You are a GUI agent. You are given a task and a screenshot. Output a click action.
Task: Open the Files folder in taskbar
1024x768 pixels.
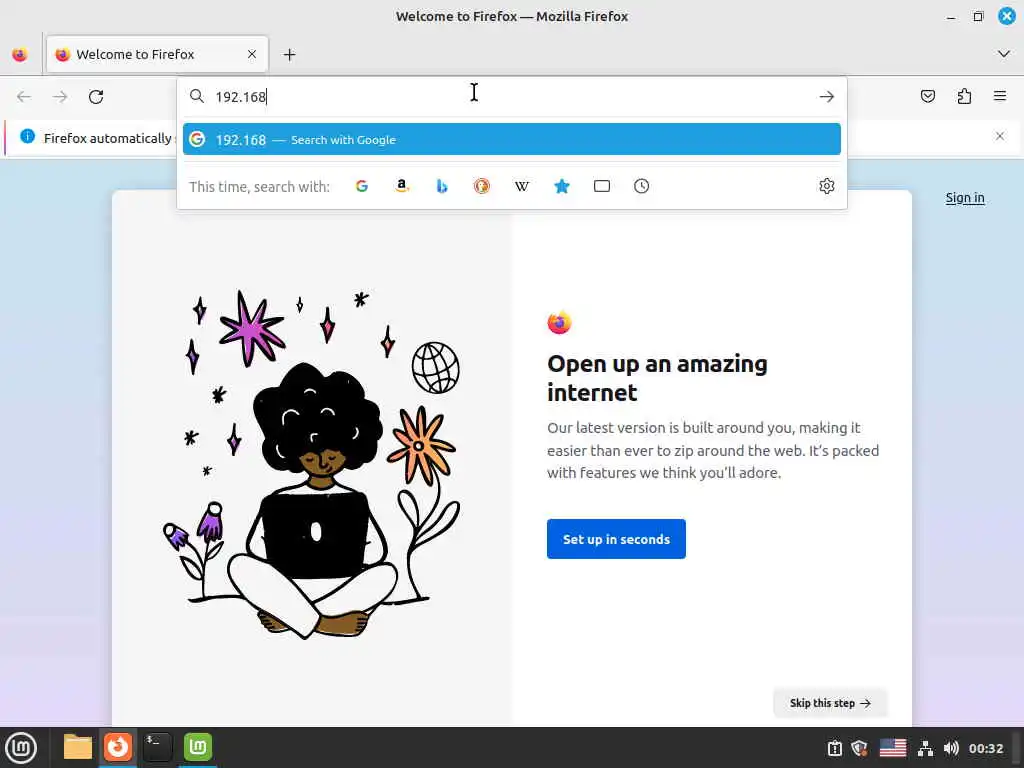pos(78,747)
